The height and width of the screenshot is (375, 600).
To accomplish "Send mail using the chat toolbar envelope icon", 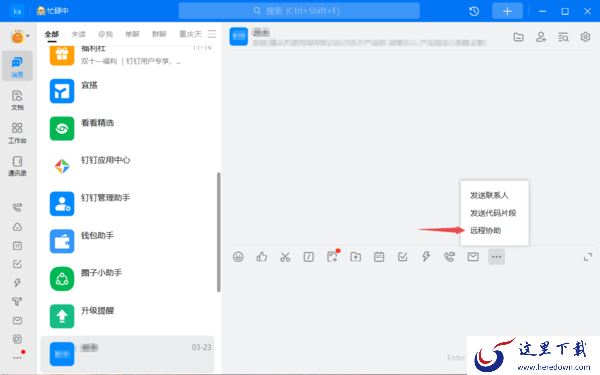I will (473, 257).
